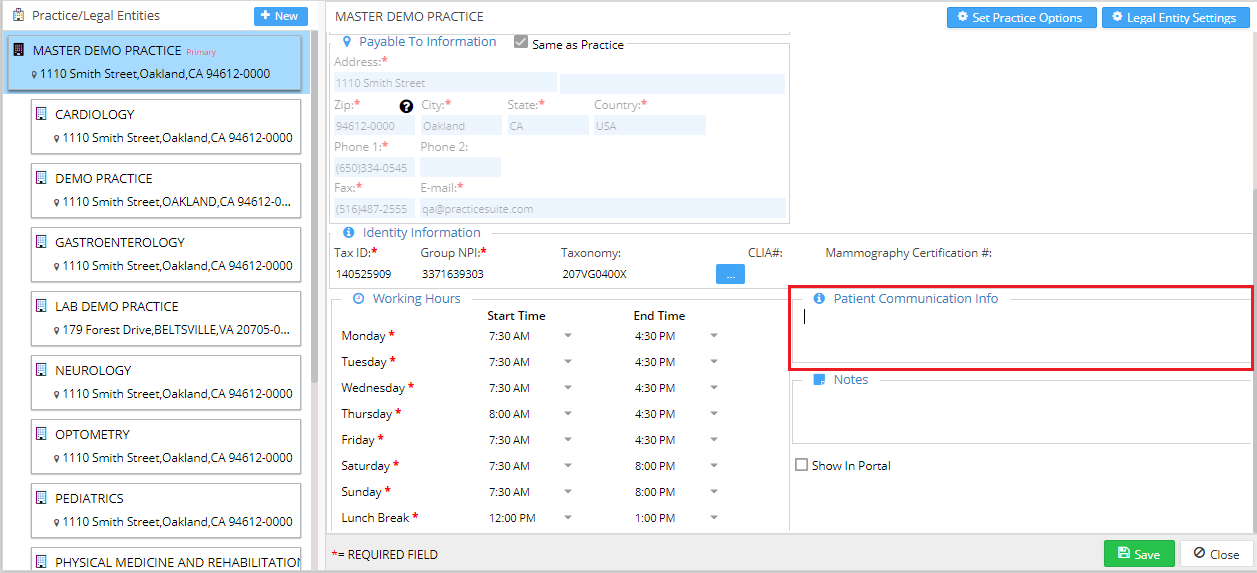Image resolution: width=1257 pixels, height=573 pixels.
Task: Open Monday Start Time dropdown
Action: pos(567,336)
